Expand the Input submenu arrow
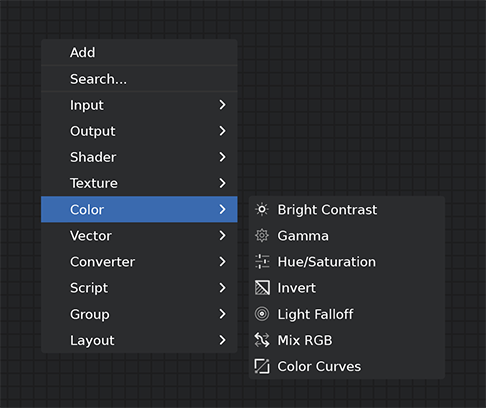Viewport: 486px width, 408px height. pyautogui.click(x=223, y=105)
